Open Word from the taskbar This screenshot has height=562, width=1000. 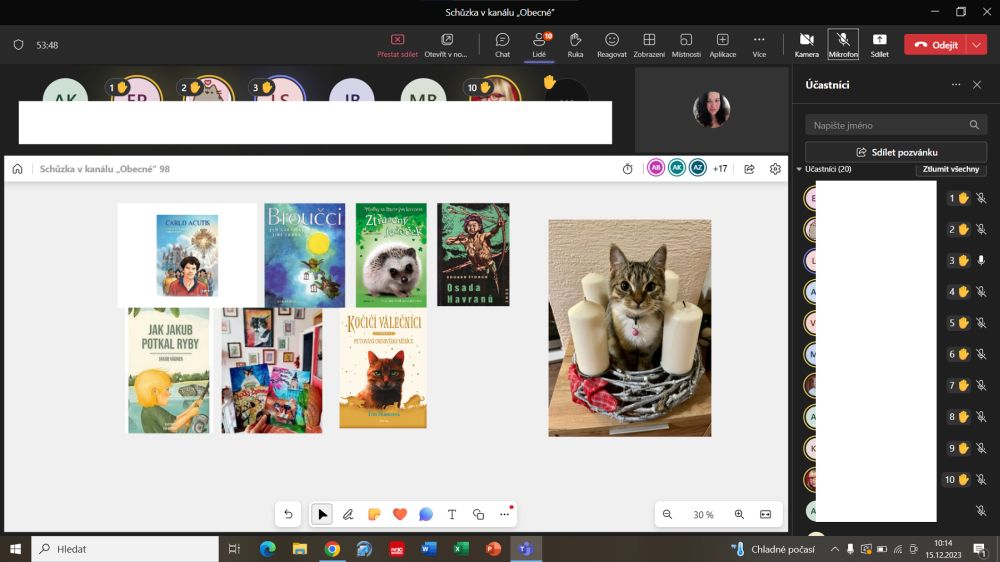tap(429, 549)
